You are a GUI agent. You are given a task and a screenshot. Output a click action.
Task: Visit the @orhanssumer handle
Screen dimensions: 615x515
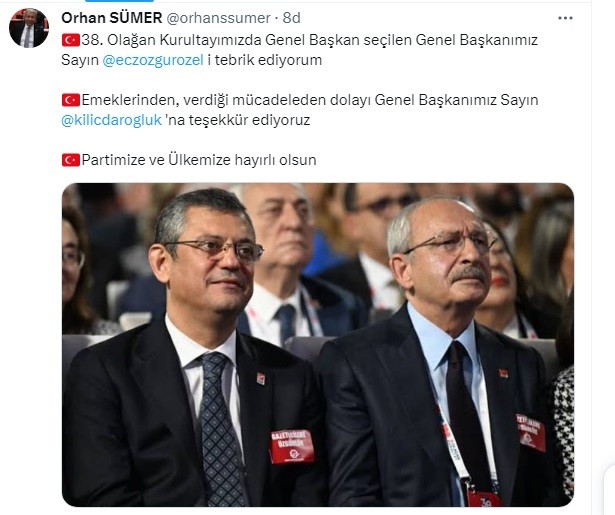(218, 18)
